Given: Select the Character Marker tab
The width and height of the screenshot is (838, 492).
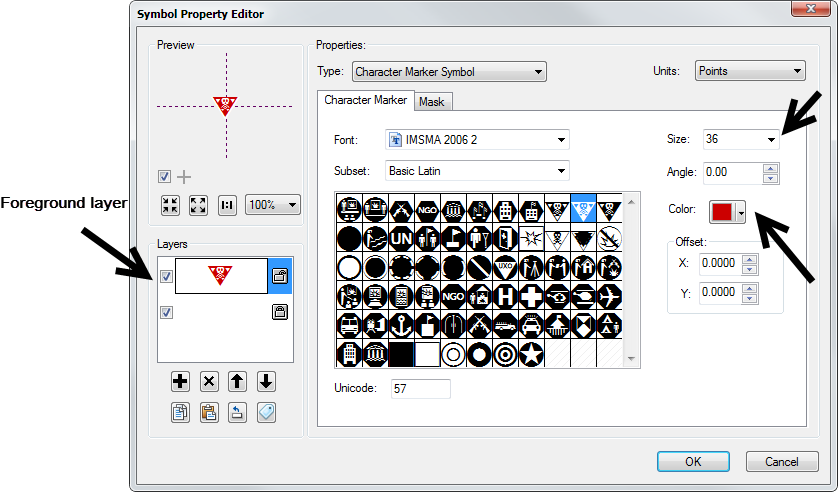Looking at the screenshot, I should coord(365,101).
